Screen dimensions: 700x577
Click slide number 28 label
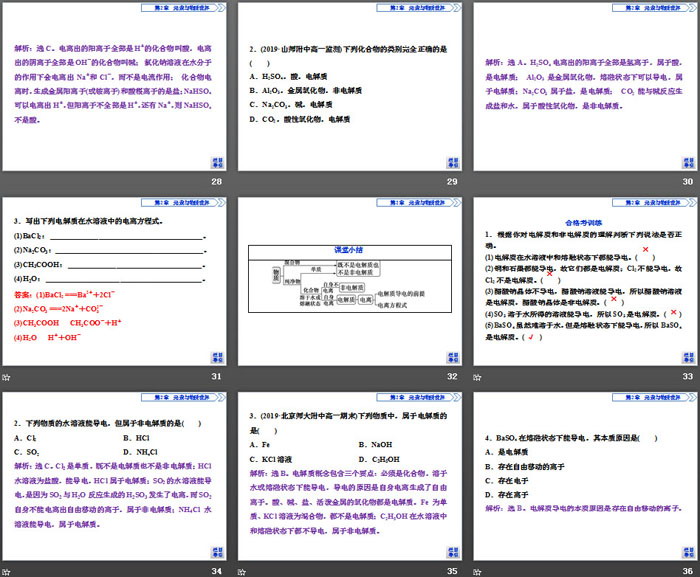[217, 181]
